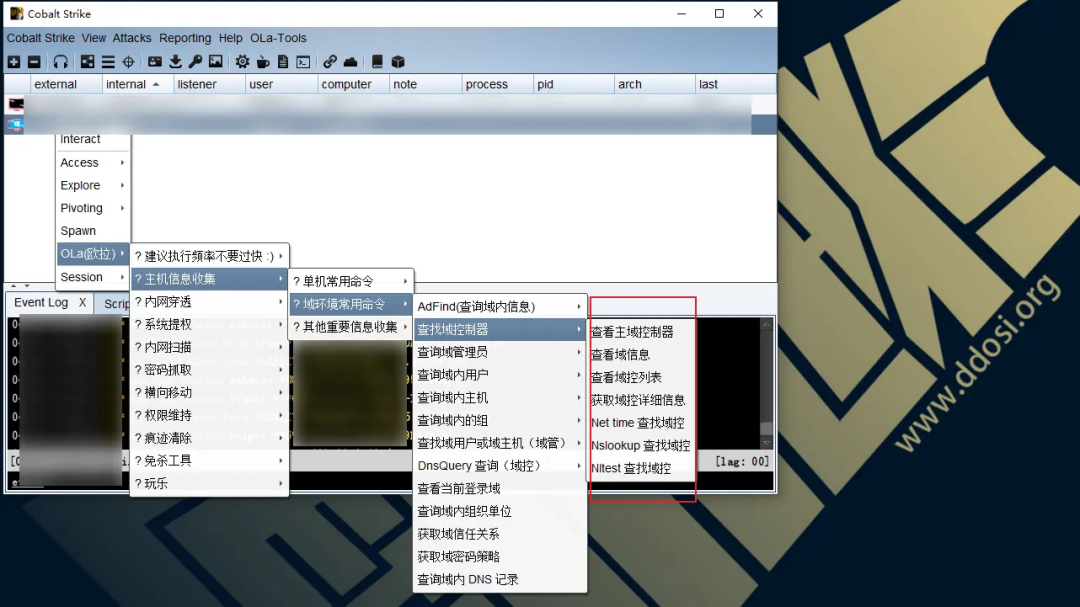
Task: Click the Disconnect minus icon in toolbar
Action: point(34,62)
